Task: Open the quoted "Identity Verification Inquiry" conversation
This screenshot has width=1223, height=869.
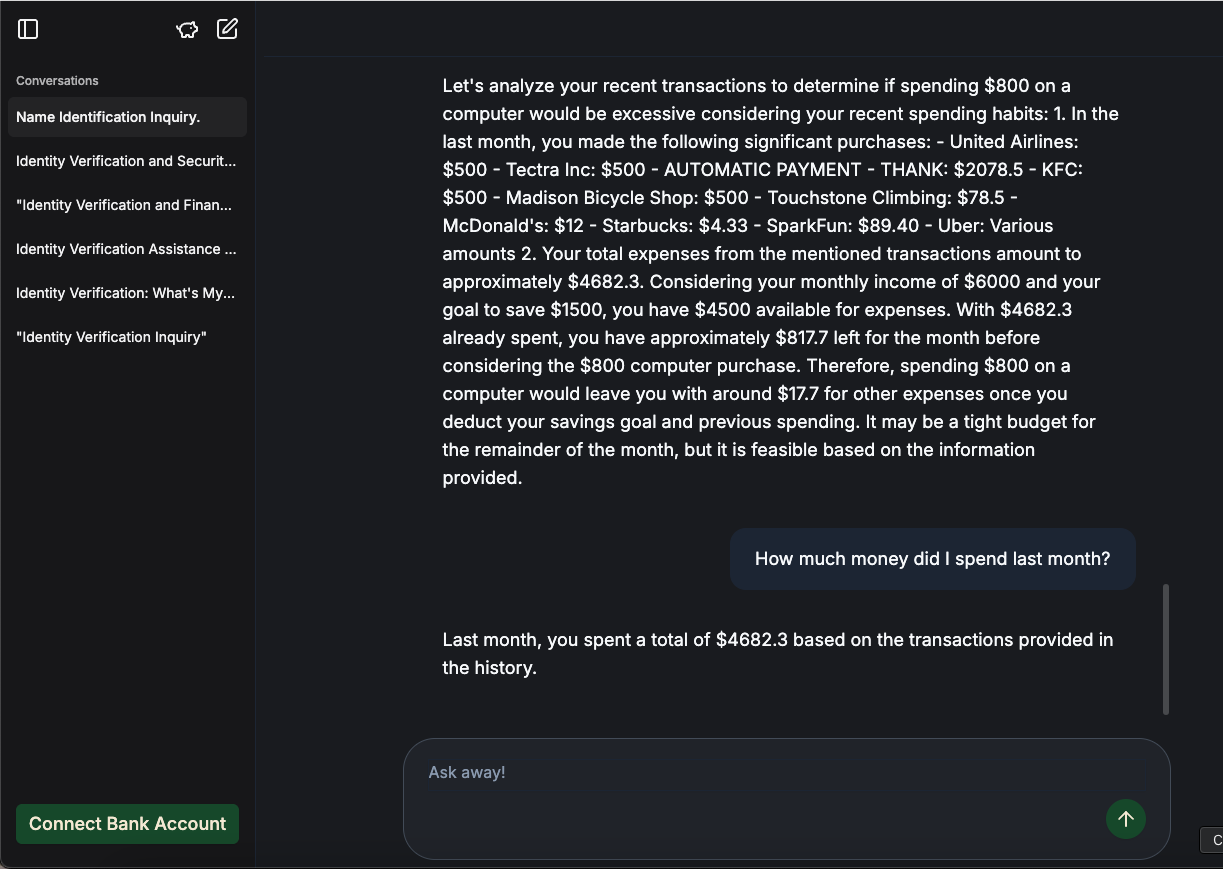Action: (x=127, y=337)
